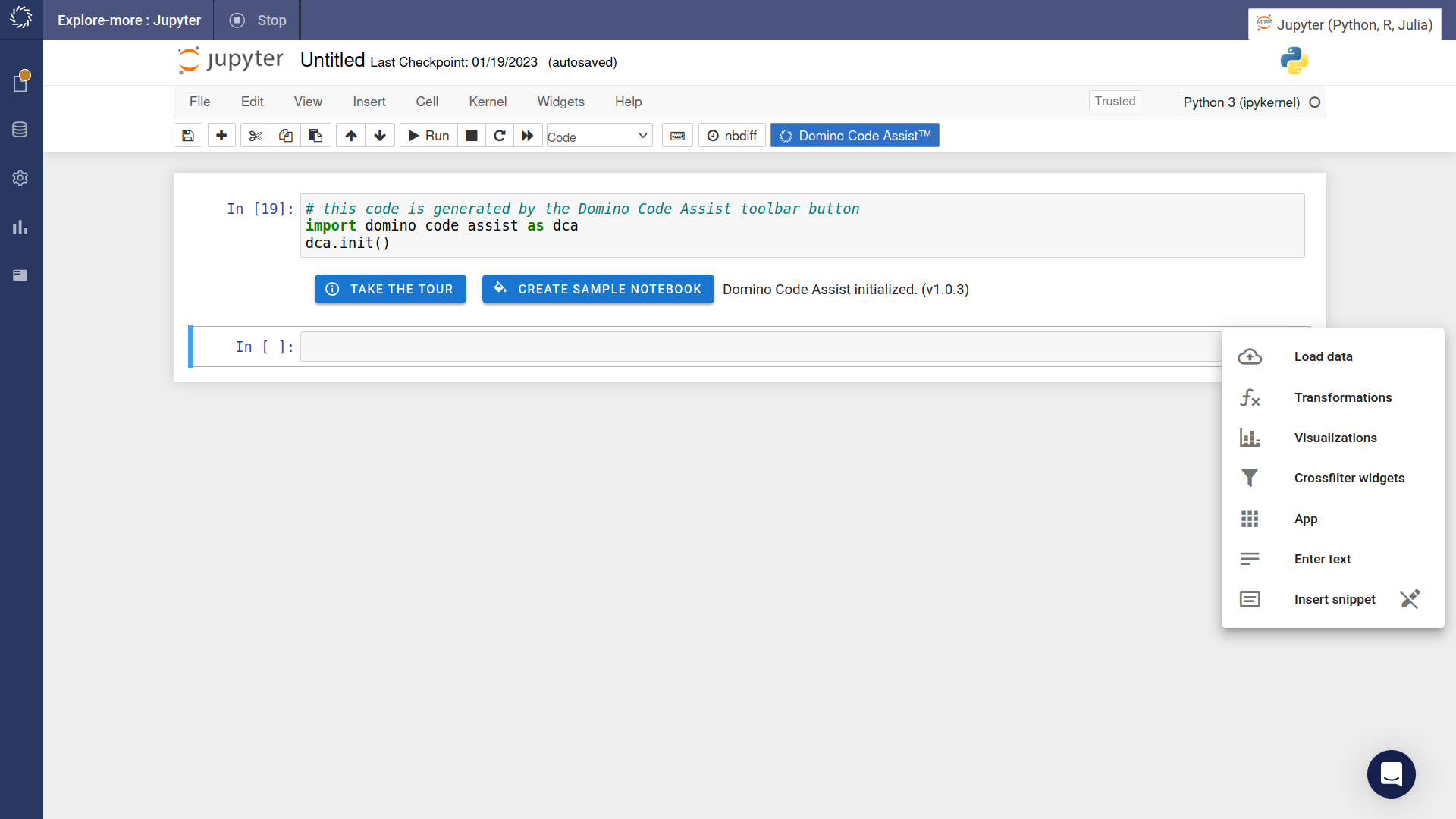The height and width of the screenshot is (819, 1456).
Task: Click the TAKE THE TOUR button
Action: point(390,289)
